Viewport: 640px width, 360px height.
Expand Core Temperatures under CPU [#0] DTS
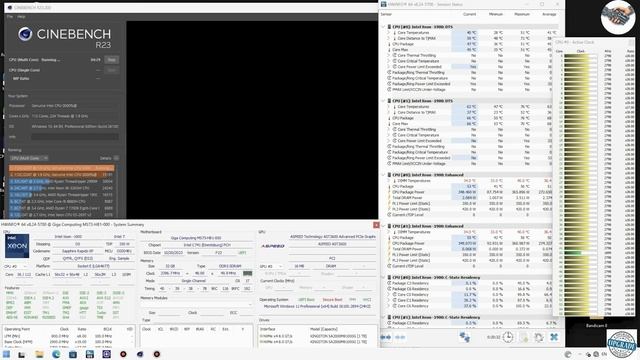(389, 33)
